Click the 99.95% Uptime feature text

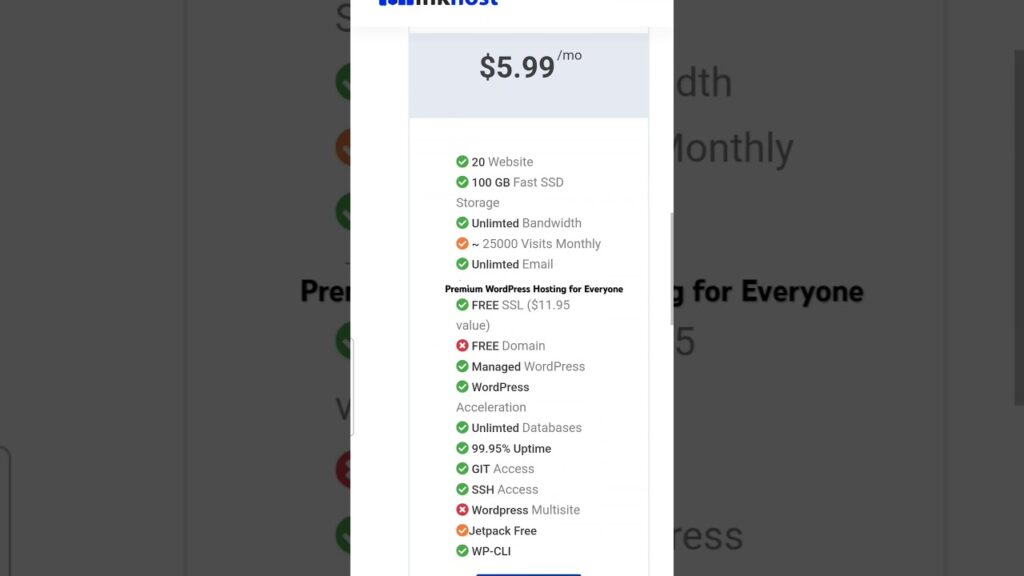pyautogui.click(x=511, y=449)
